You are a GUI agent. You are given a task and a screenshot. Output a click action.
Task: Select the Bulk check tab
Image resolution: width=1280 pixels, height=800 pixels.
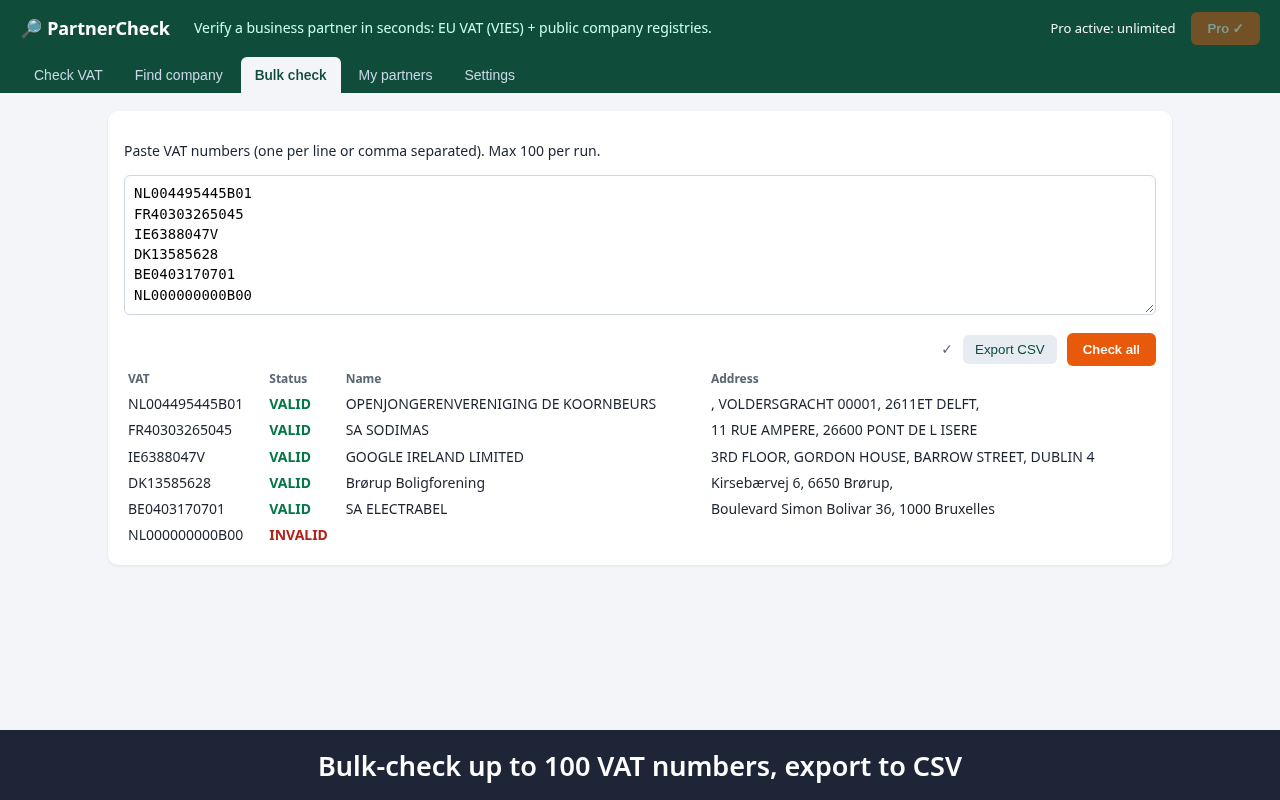(x=291, y=75)
